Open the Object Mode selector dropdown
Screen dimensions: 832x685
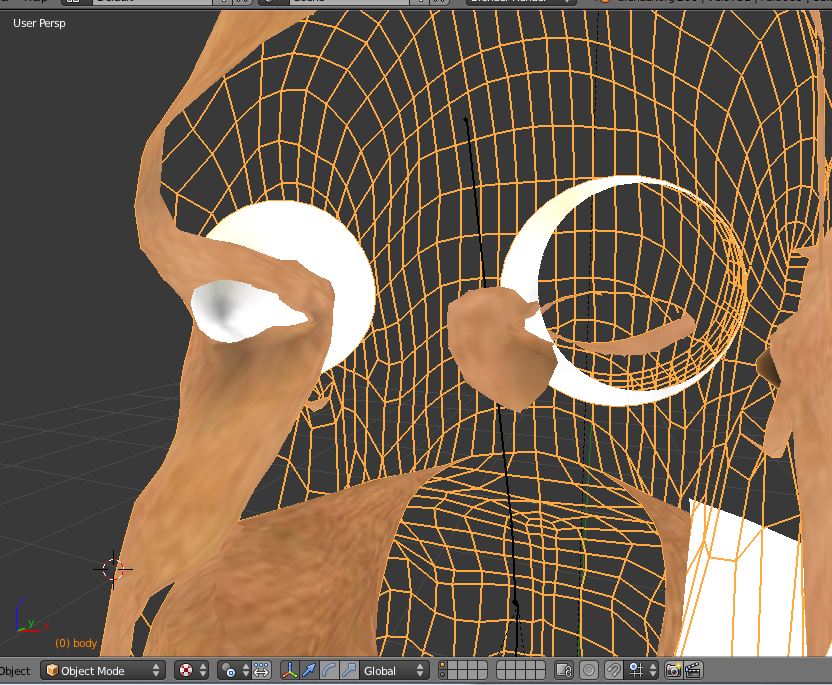tap(103, 671)
